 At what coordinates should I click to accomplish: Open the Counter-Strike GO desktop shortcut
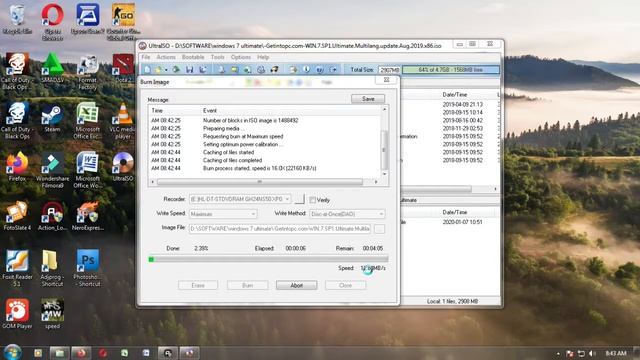click(123, 22)
